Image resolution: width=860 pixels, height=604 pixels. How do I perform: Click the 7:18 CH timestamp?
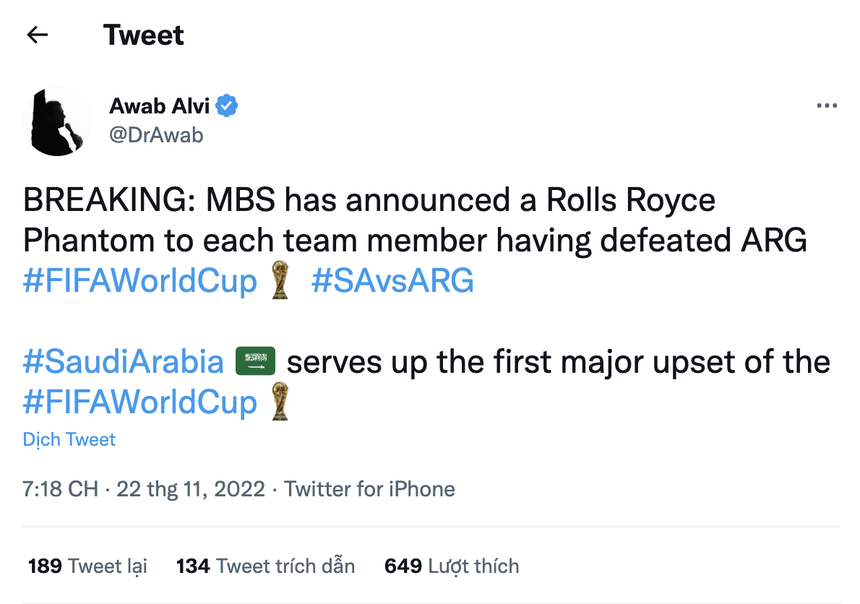tap(60, 489)
